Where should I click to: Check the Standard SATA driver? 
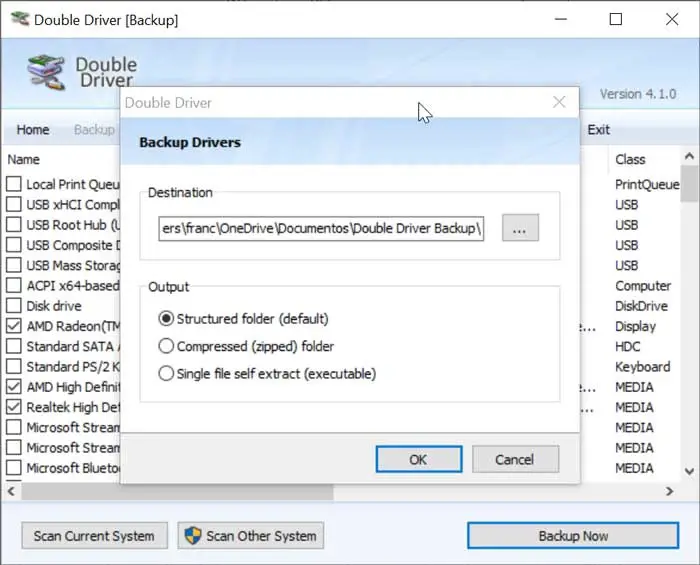tap(14, 346)
